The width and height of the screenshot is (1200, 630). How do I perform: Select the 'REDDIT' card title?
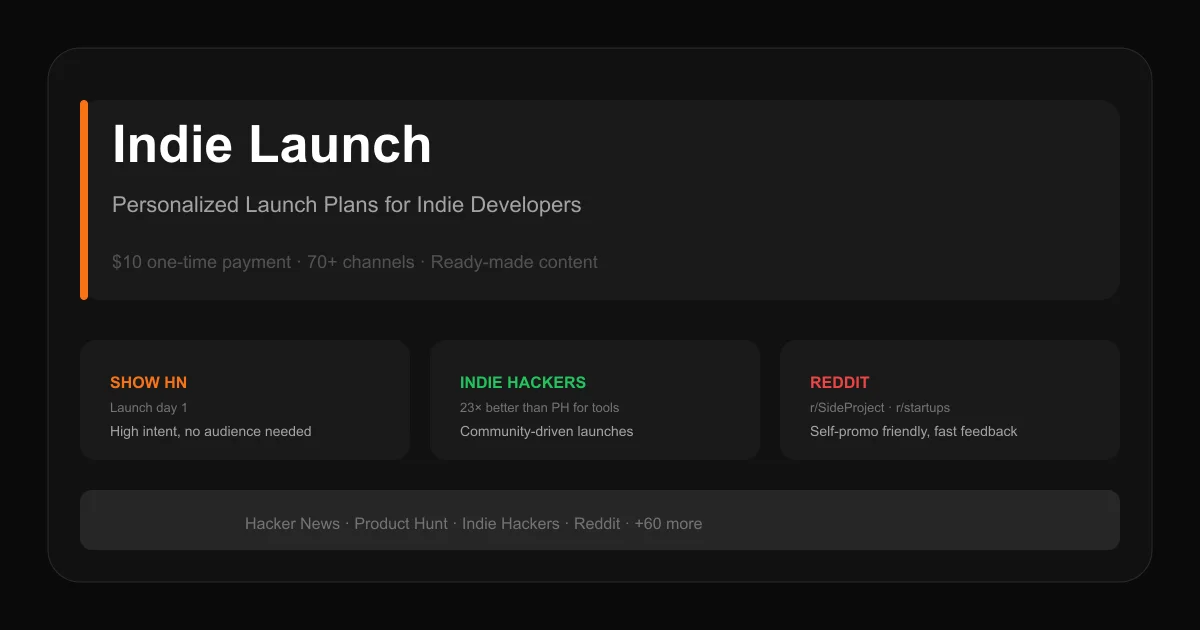839,382
